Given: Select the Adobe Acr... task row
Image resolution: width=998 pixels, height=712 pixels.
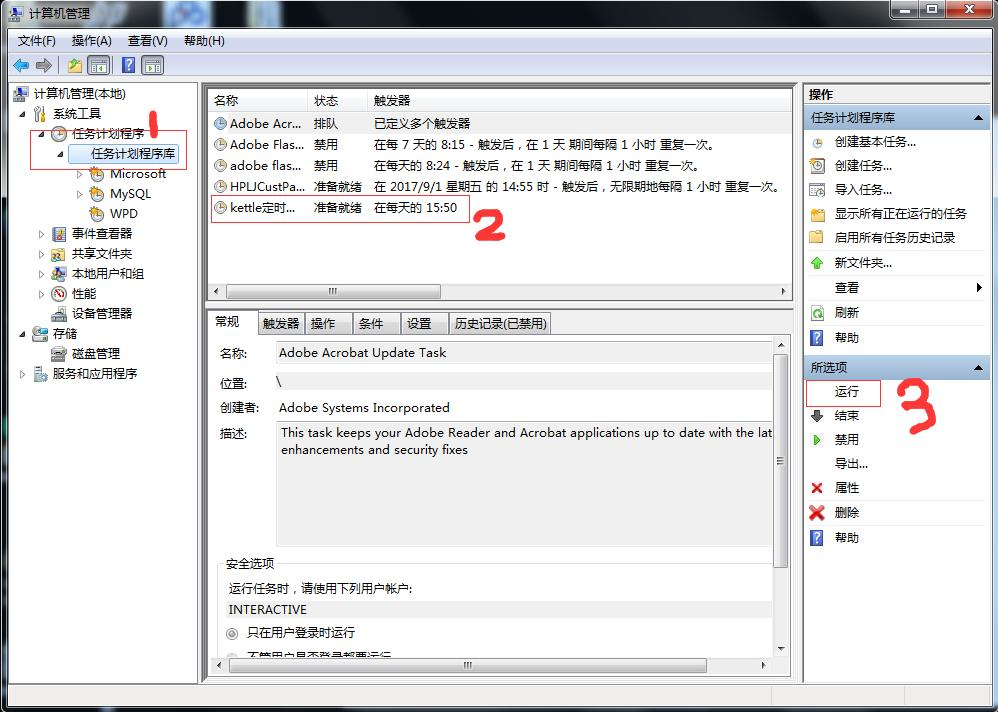Looking at the screenshot, I should pos(500,123).
